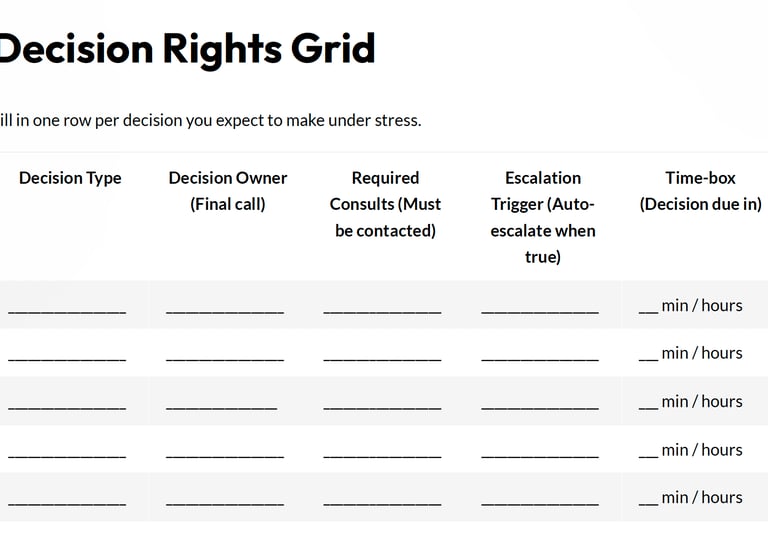Click first row min / hours cell

pyautogui.click(x=691, y=306)
